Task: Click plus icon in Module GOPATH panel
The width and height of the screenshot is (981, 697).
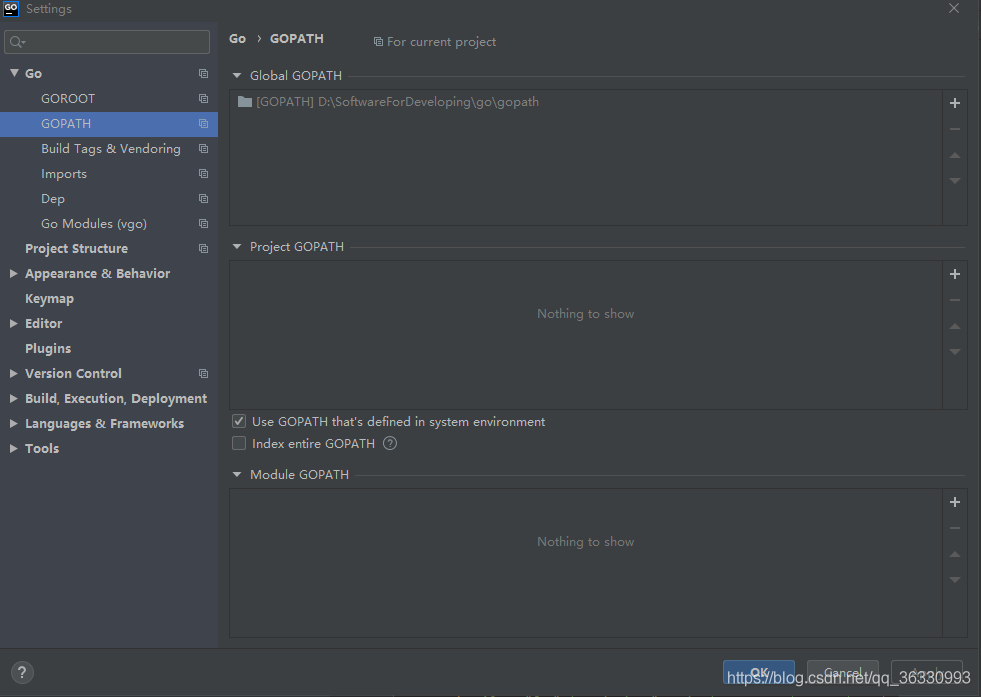Action: click(954, 502)
